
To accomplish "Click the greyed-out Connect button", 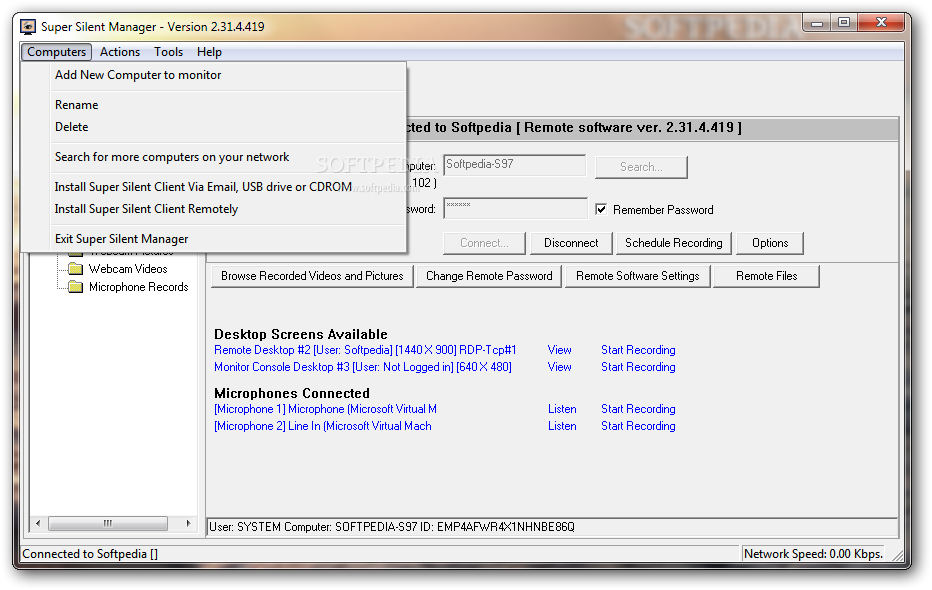I will [x=484, y=243].
